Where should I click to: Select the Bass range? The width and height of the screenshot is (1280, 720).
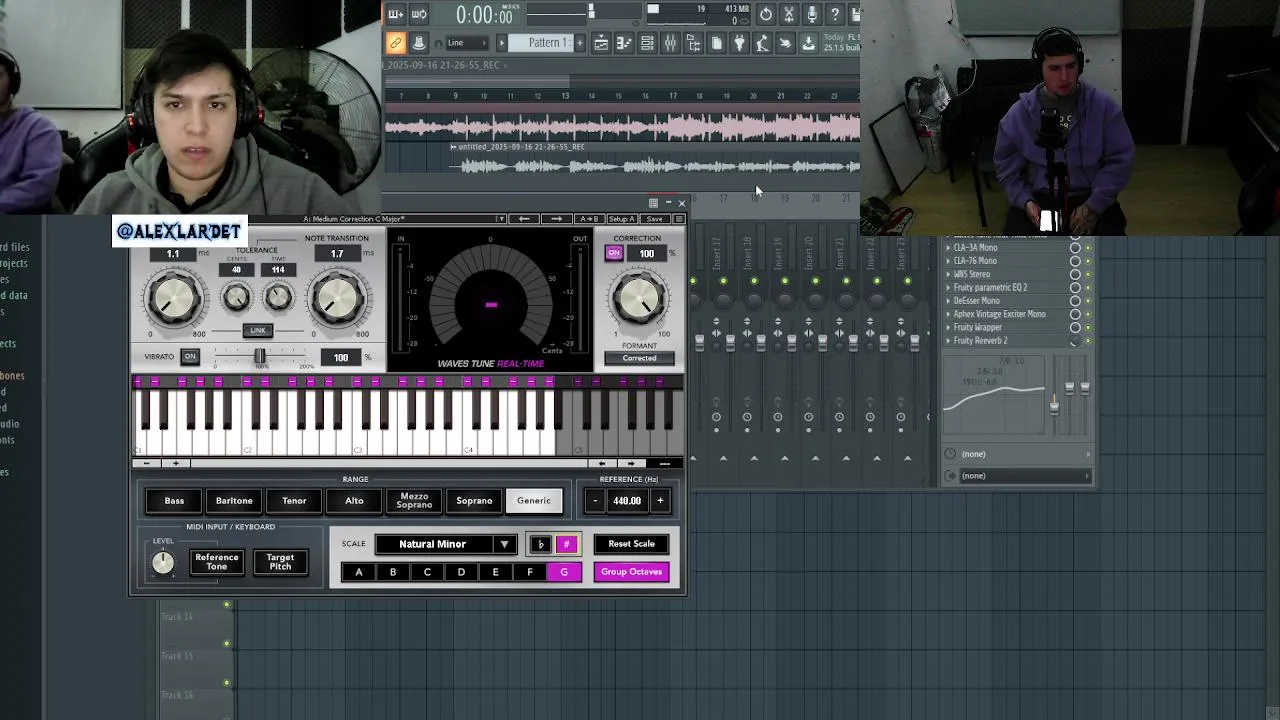pyautogui.click(x=174, y=500)
